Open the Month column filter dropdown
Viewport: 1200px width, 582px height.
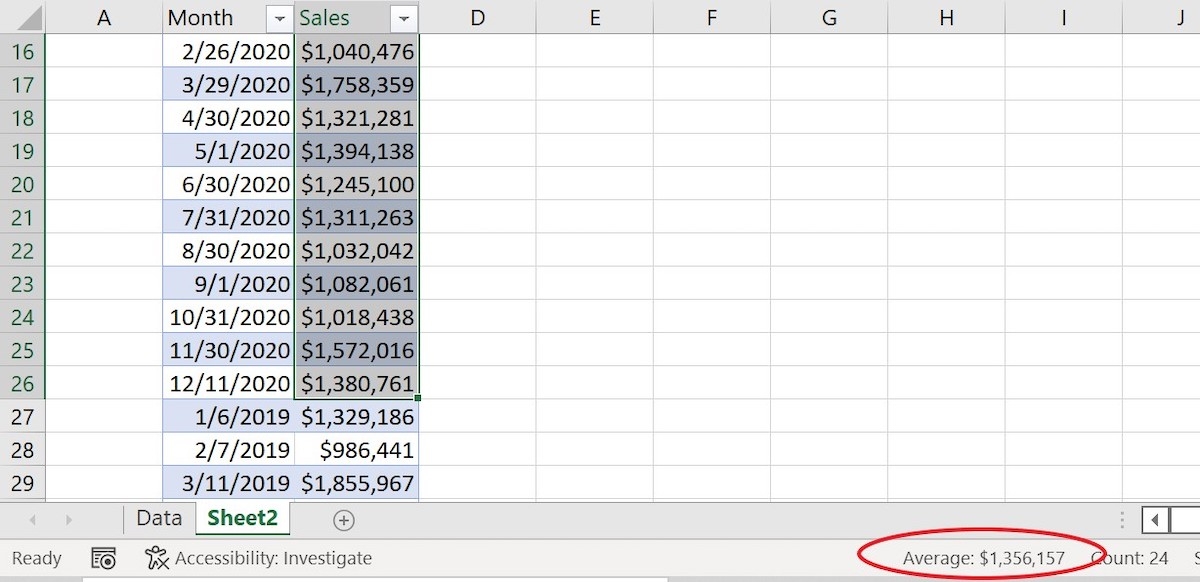[278, 18]
